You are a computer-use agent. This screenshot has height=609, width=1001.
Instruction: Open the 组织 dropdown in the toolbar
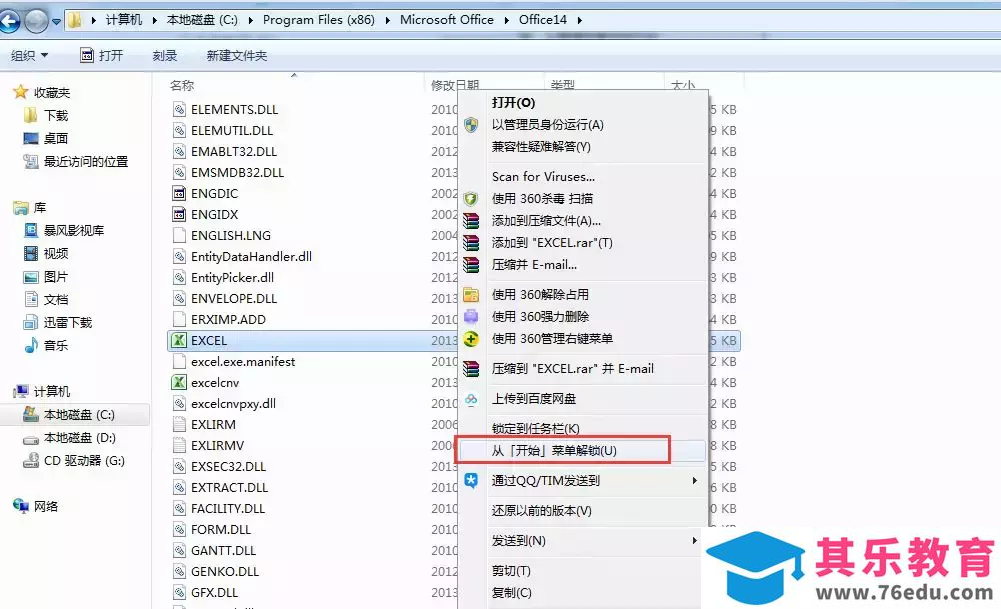29,56
